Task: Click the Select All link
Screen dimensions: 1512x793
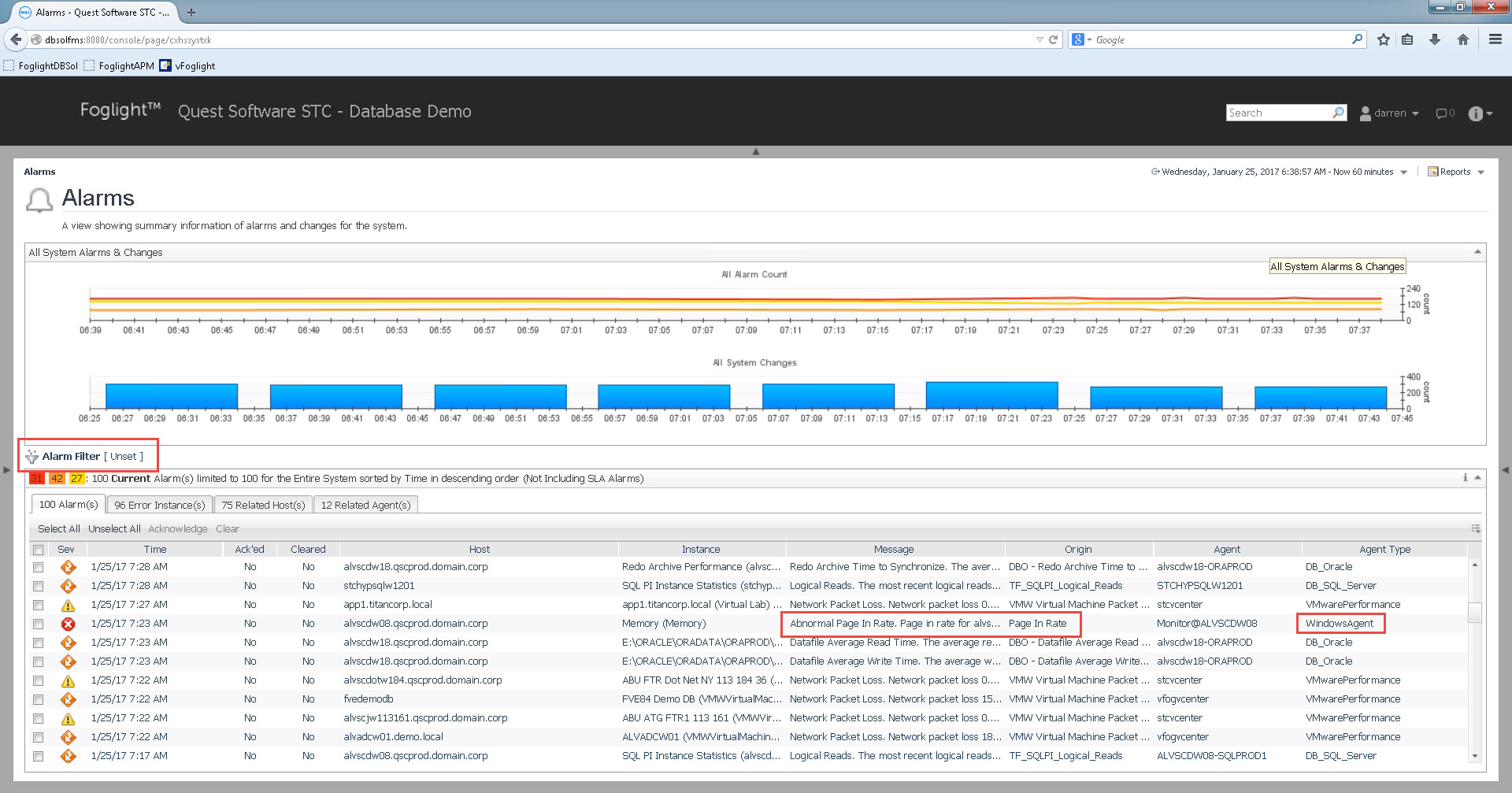Action: point(58,529)
